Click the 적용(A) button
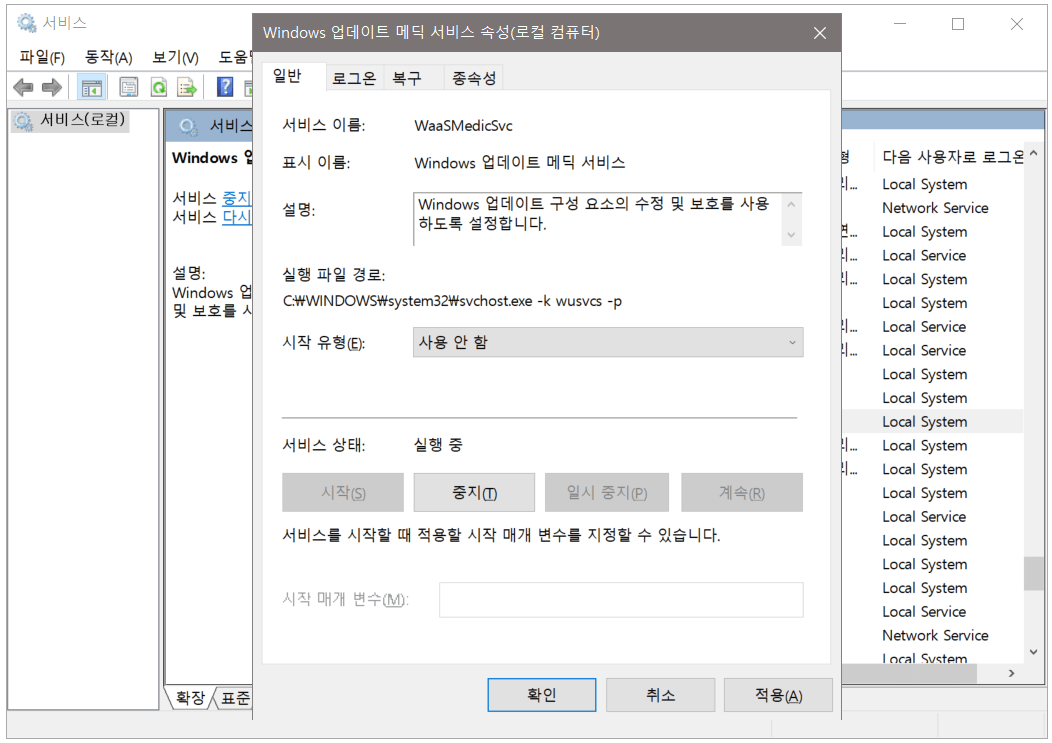The image size is (1052, 743). click(x=777, y=695)
